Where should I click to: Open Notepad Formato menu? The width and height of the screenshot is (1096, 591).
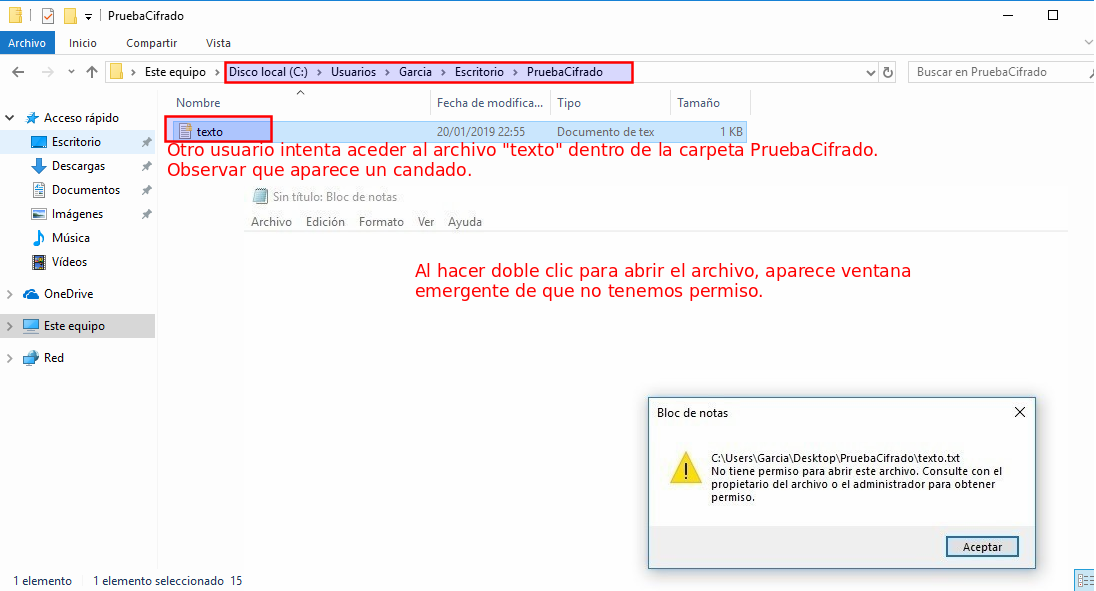pos(381,222)
